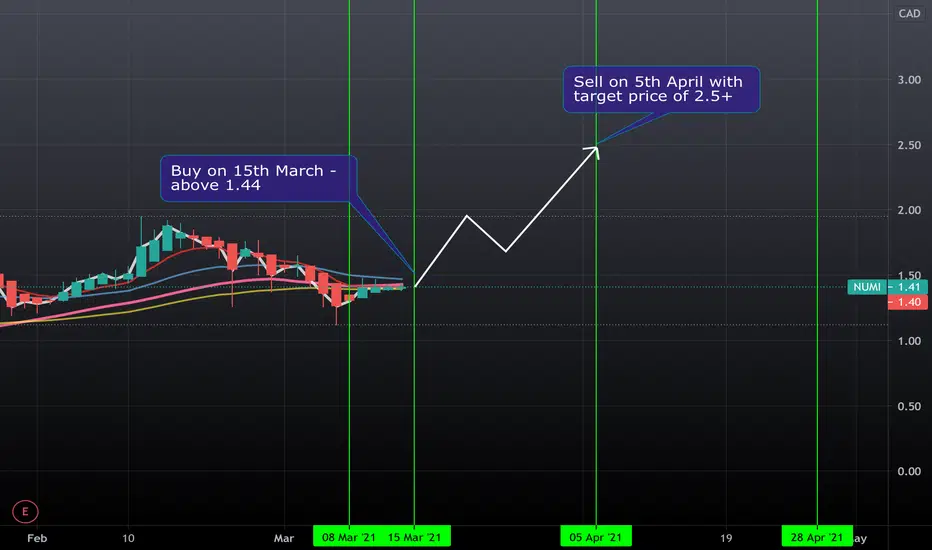Click the 0.50 price axis label
932x550 pixels.
(909, 406)
